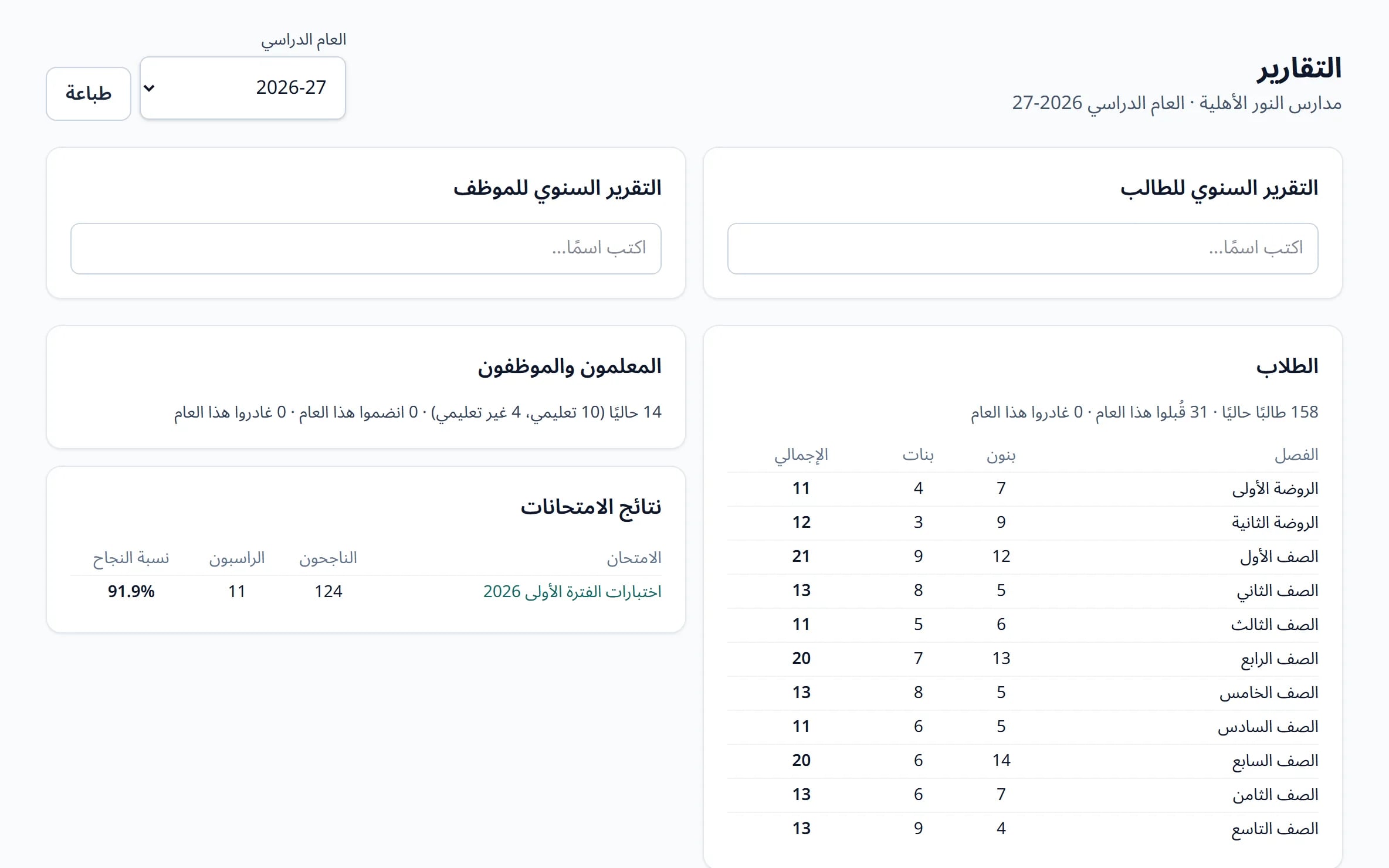Click the الطلاب card heading
Viewport: 1389px width, 868px height.
pos(1287,367)
